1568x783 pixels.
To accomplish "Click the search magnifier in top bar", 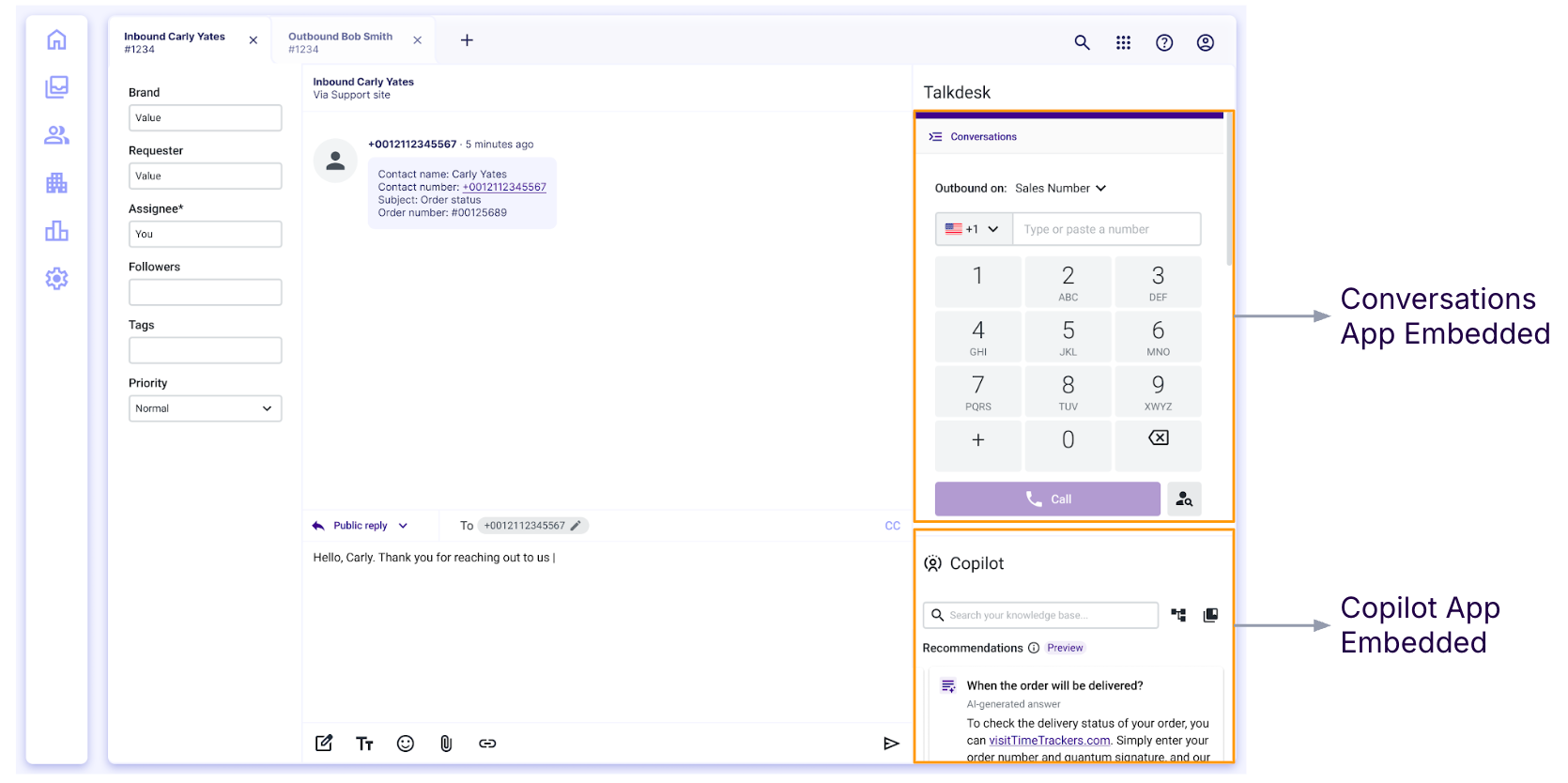I will (x=1082, y=42).
